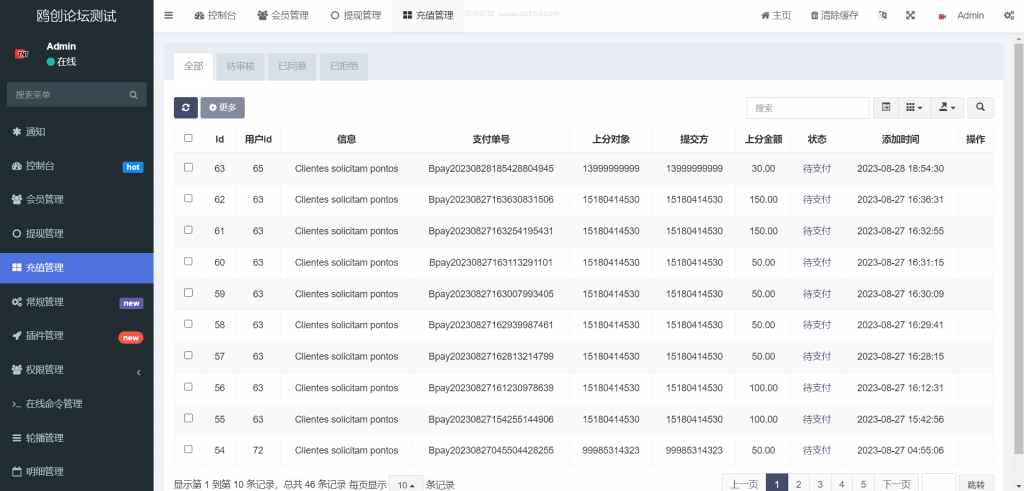Select the 待审核 filter tab
Viewport: 1024px width, 491px height.
(x=240, y=67)
